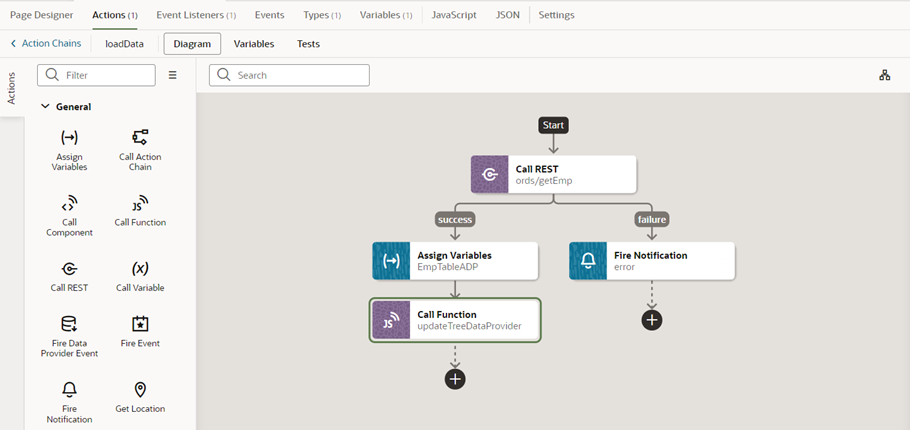The width and height of the screenshot is (910, 430).
Task: Open the palette list view menu icon
Action: point(172,75)
